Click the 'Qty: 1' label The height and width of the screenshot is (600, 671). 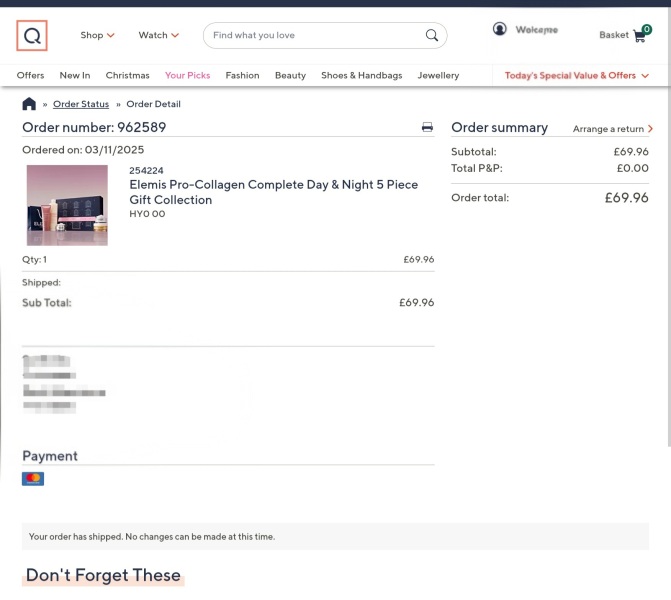[x=35, y=259]
